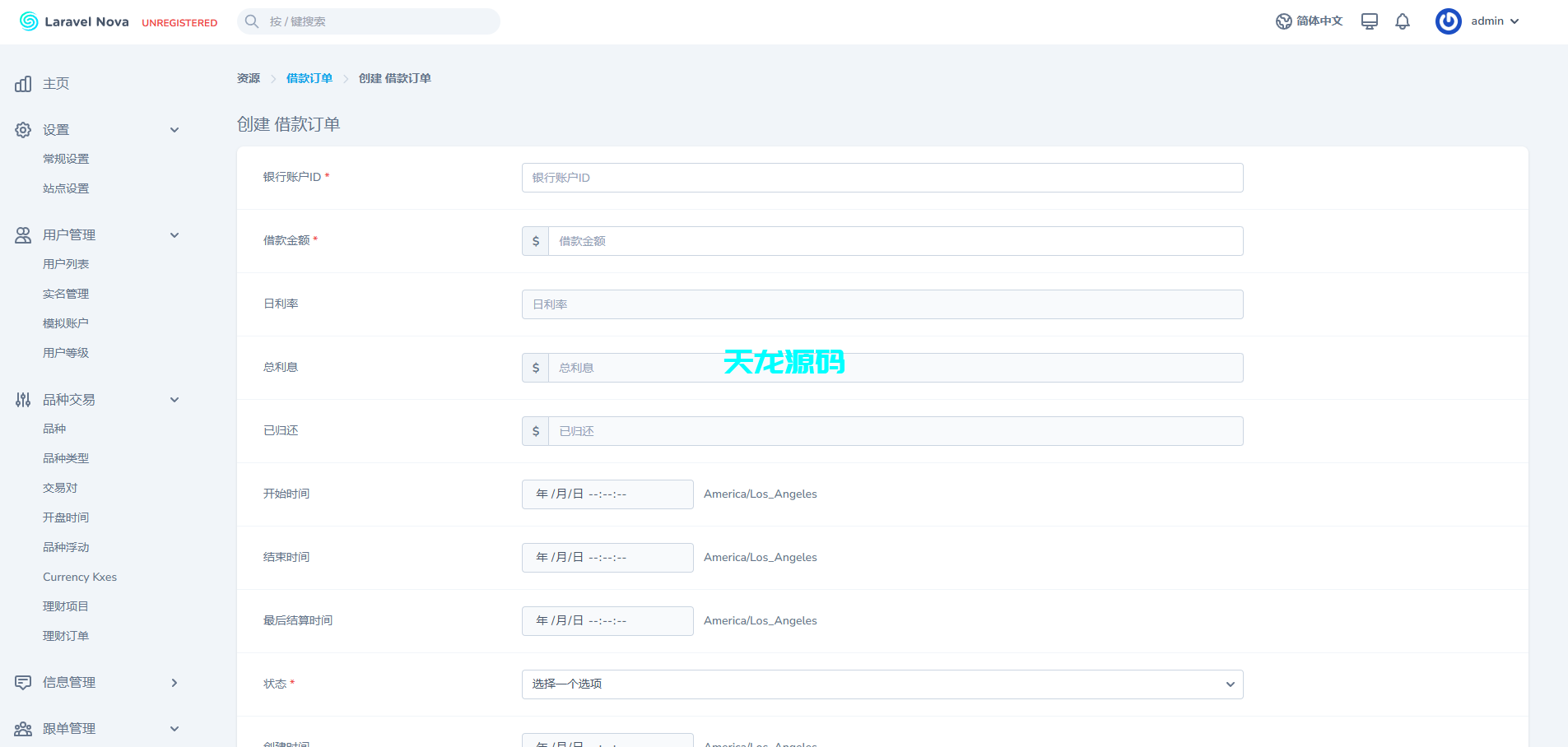Viewport: 1568px width, 747px height.
Task: Open the admin account dropdown menu
Action: [1490, 21]
